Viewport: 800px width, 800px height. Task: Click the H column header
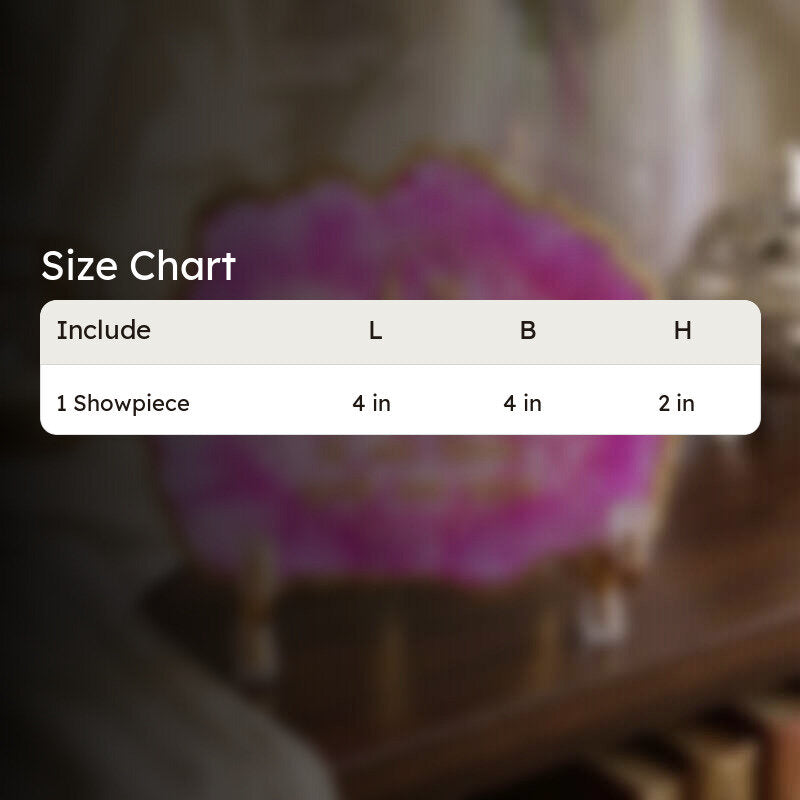click(683, 331)
